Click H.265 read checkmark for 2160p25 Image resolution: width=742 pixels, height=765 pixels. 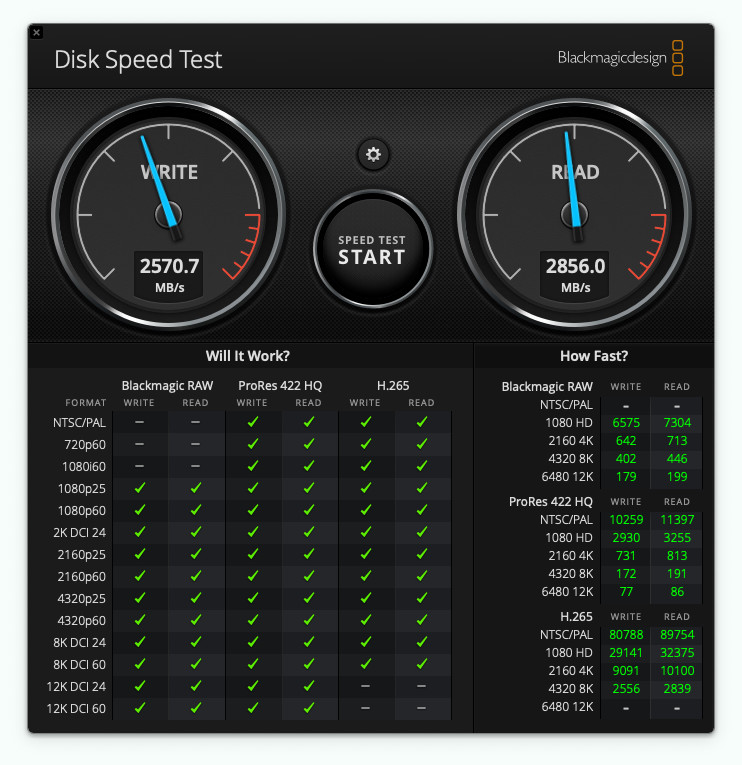coord(422,554)
